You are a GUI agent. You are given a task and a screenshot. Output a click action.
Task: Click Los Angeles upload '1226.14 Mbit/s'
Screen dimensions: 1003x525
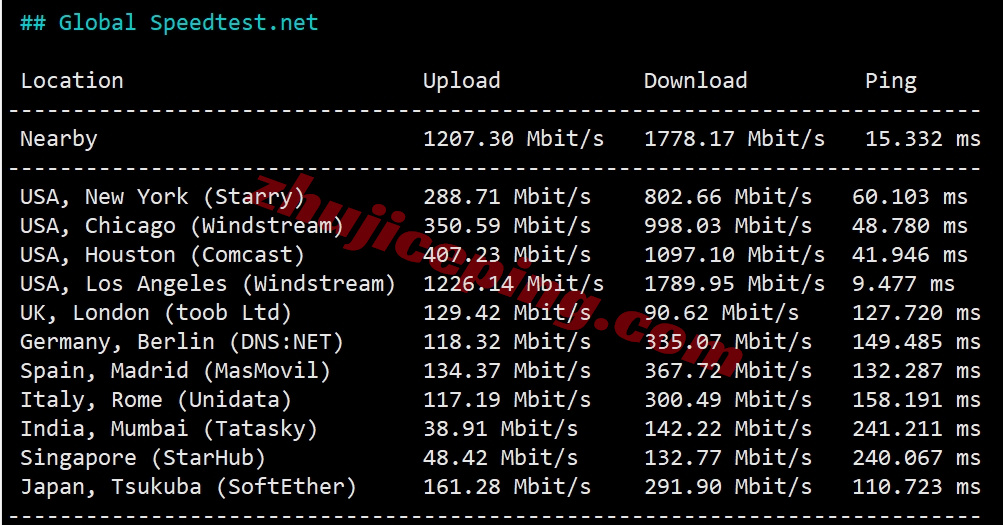pyautogui.click(x=513, y=284)
